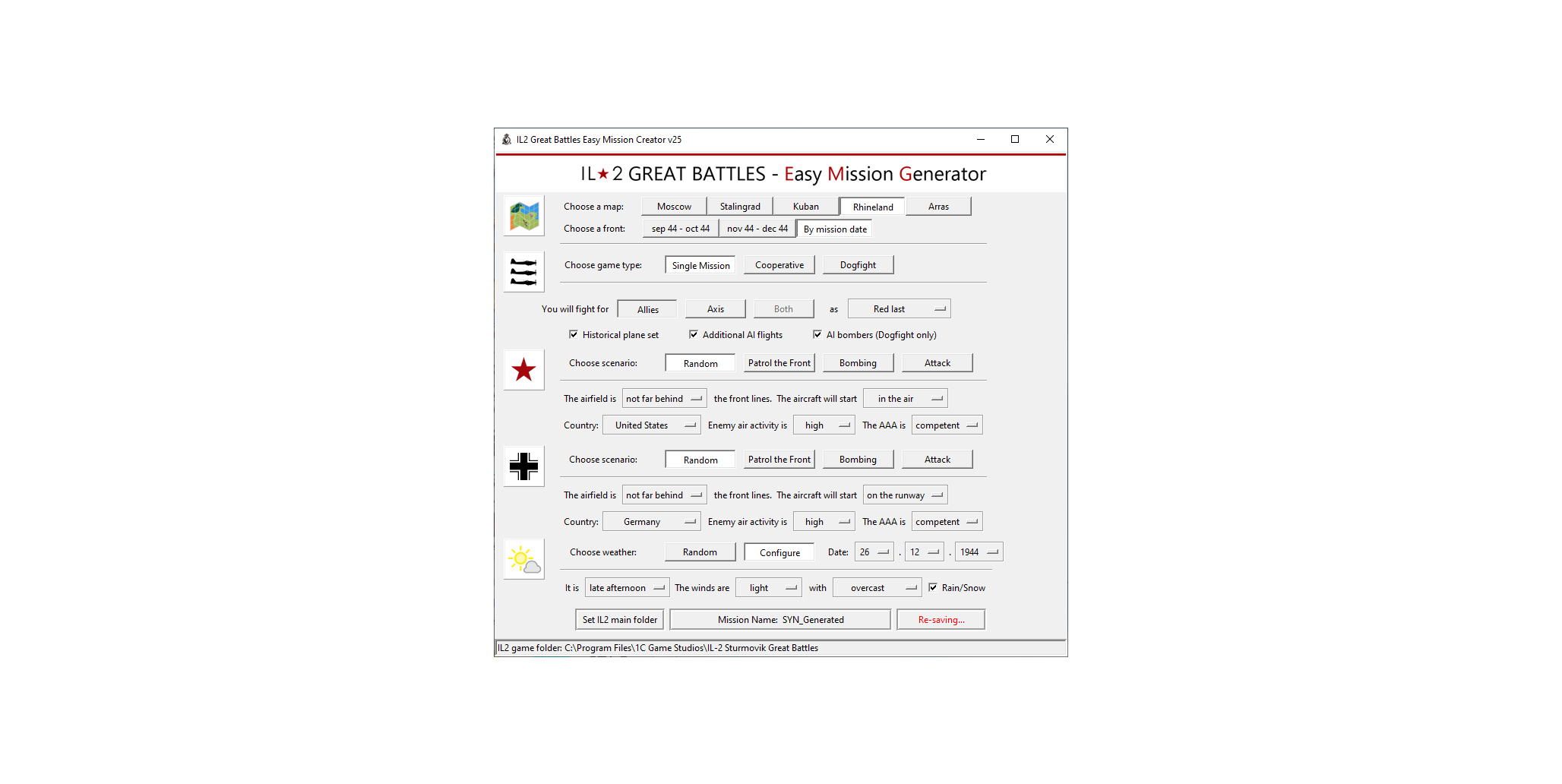Open Allied enemy air activity dropdown
This screenshot has height=784, width=1562.
[824, 425]
